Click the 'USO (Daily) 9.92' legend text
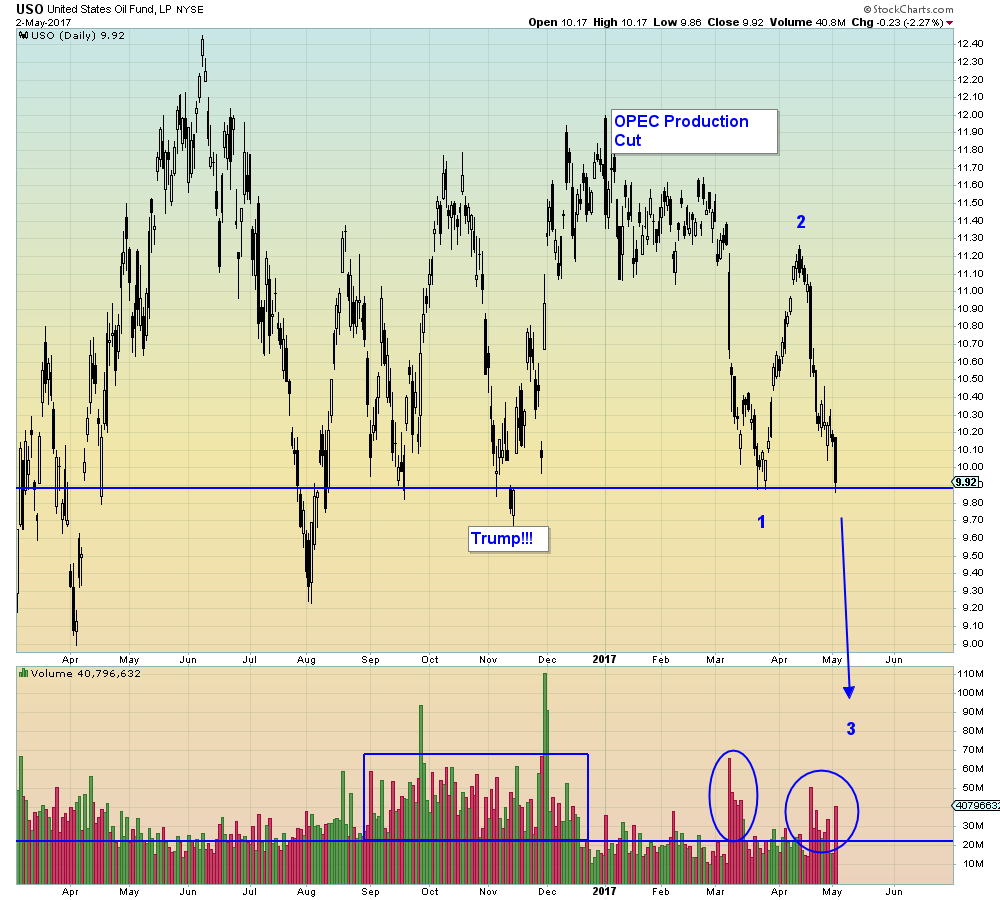The image size is (1000, 900). point(78,36)
